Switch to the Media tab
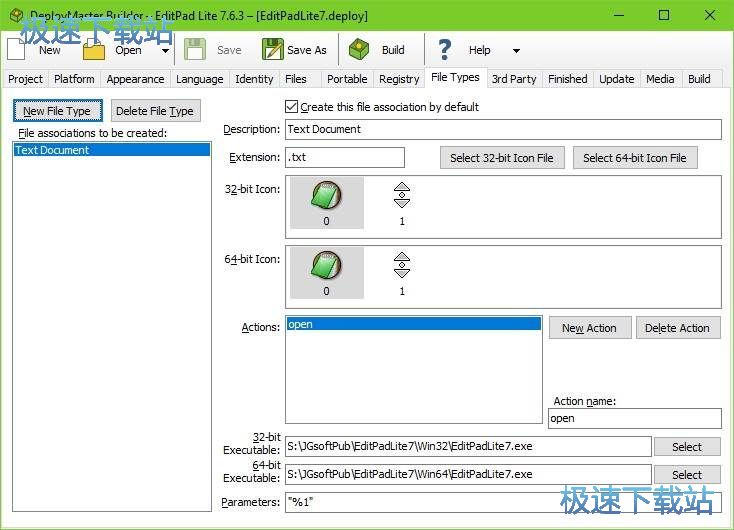The image size is (734, 530). click(661, 79)
